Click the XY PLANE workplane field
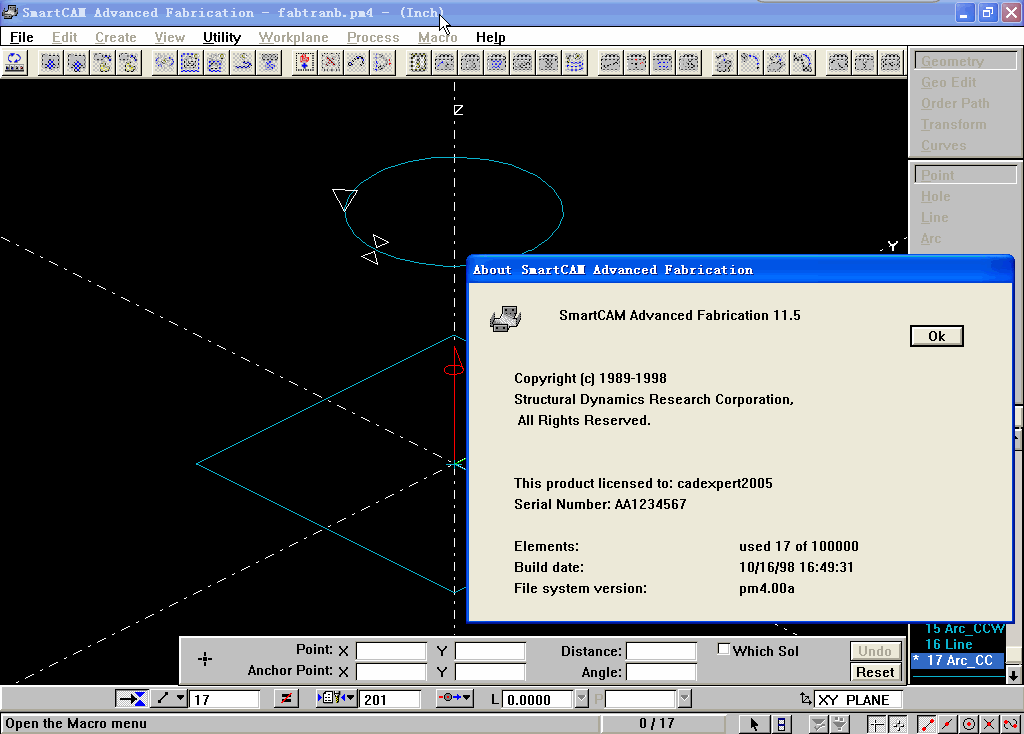The image size is (1024, 734). point(859,699)
